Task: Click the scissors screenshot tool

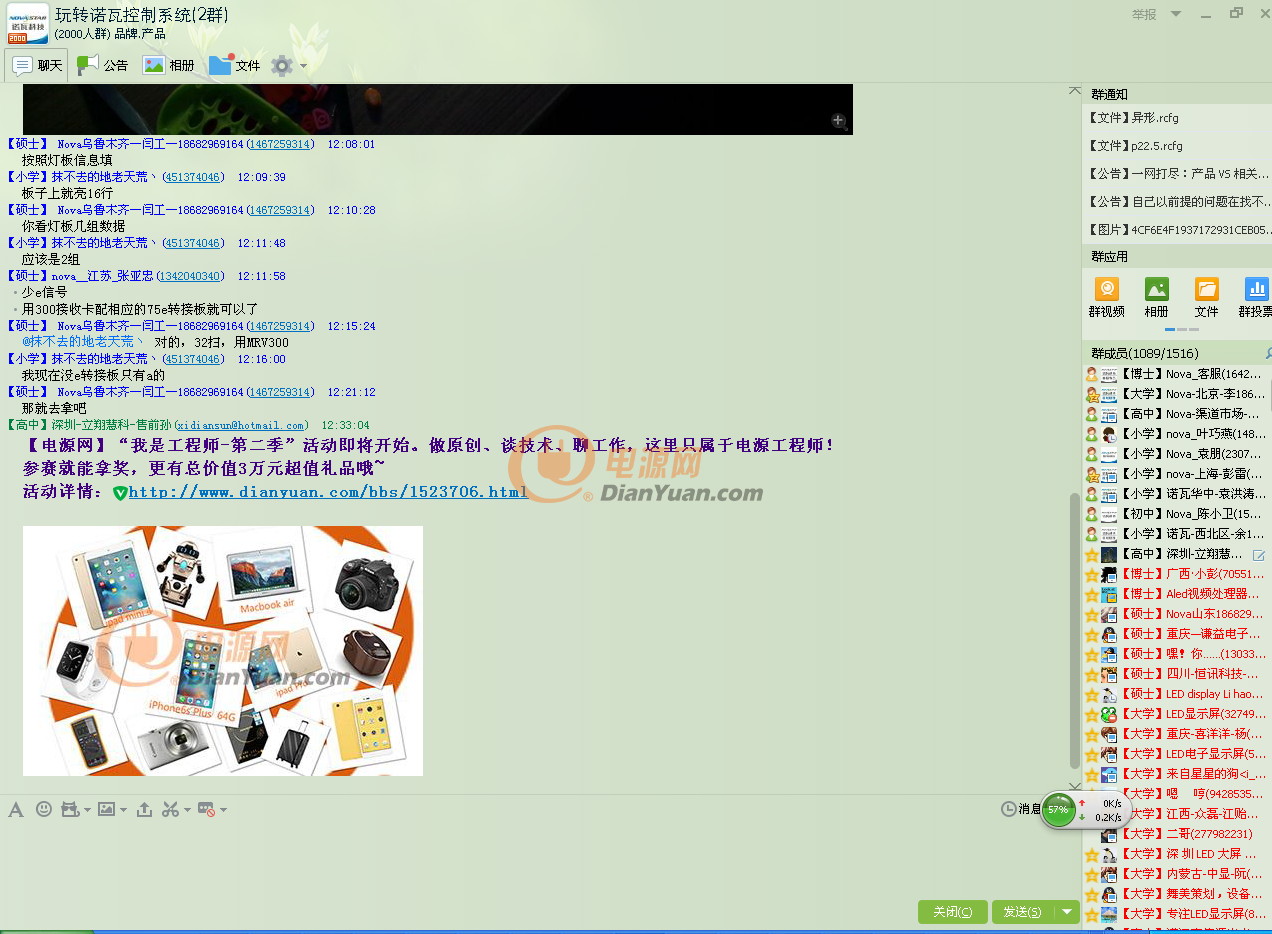Action: 171,809
